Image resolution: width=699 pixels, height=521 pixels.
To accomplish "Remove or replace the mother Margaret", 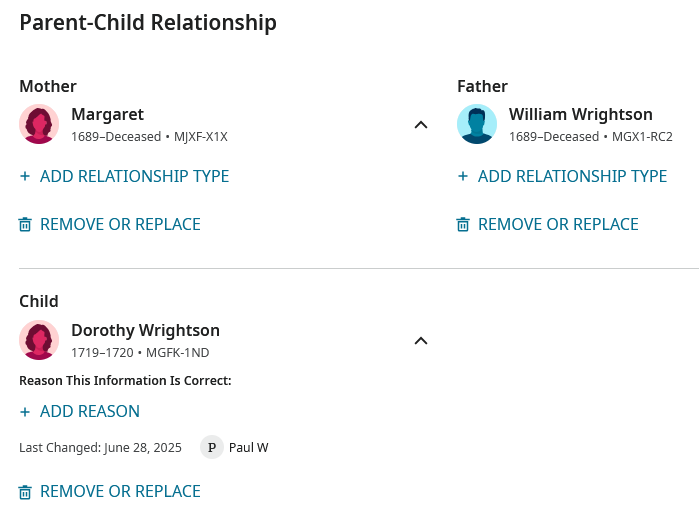I will point(110,224).
